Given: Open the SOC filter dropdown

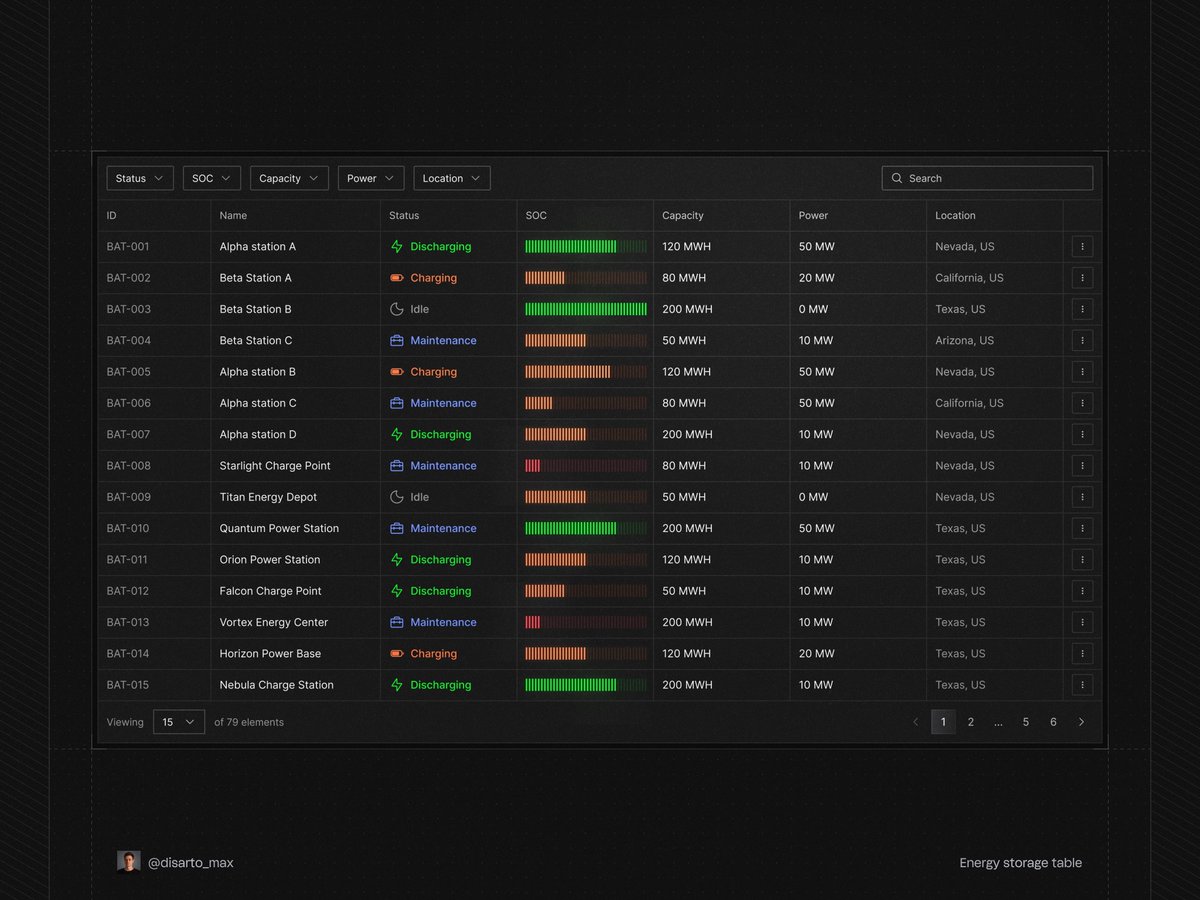Looking at the screenshot, I should [x=212, y=178].
